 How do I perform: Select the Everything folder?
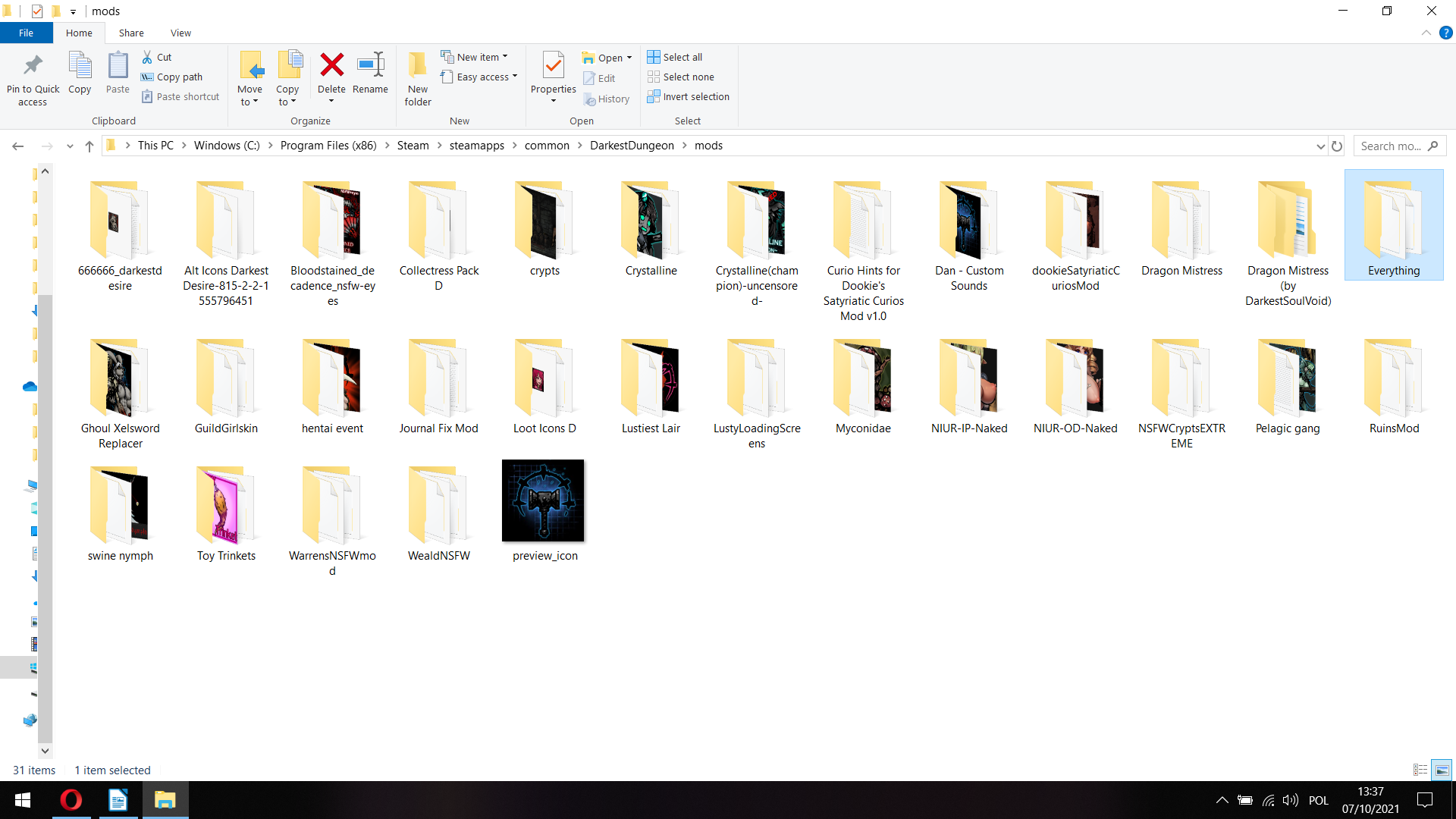click(x=1394, y=225)
